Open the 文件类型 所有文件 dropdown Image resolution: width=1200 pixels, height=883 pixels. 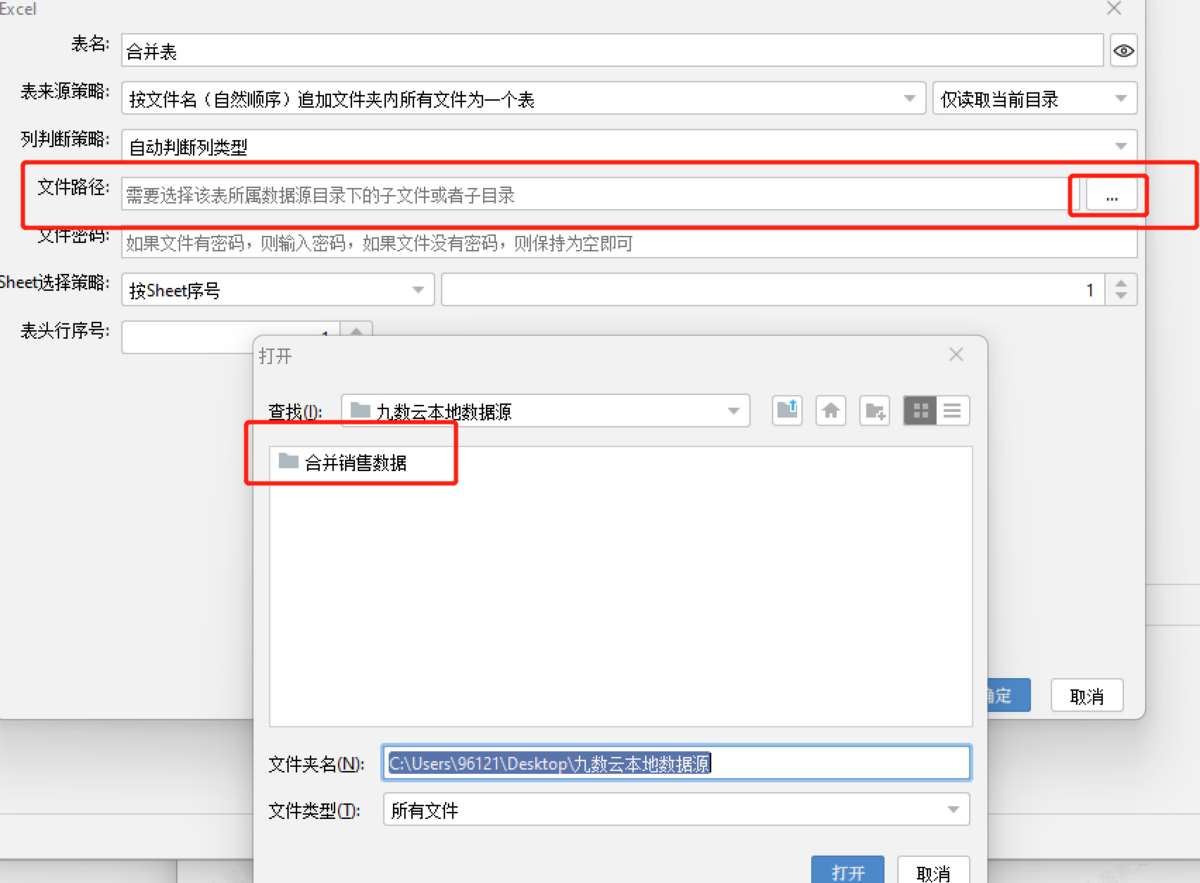tap(676, 810)
